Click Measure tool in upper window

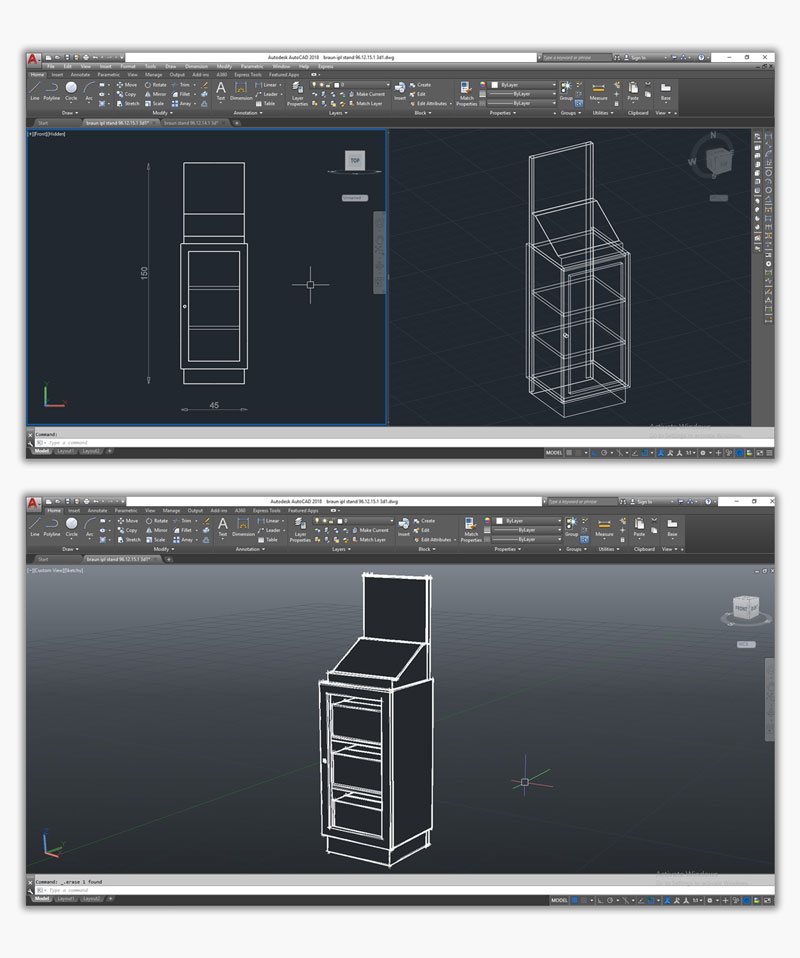tap(598, 91)
